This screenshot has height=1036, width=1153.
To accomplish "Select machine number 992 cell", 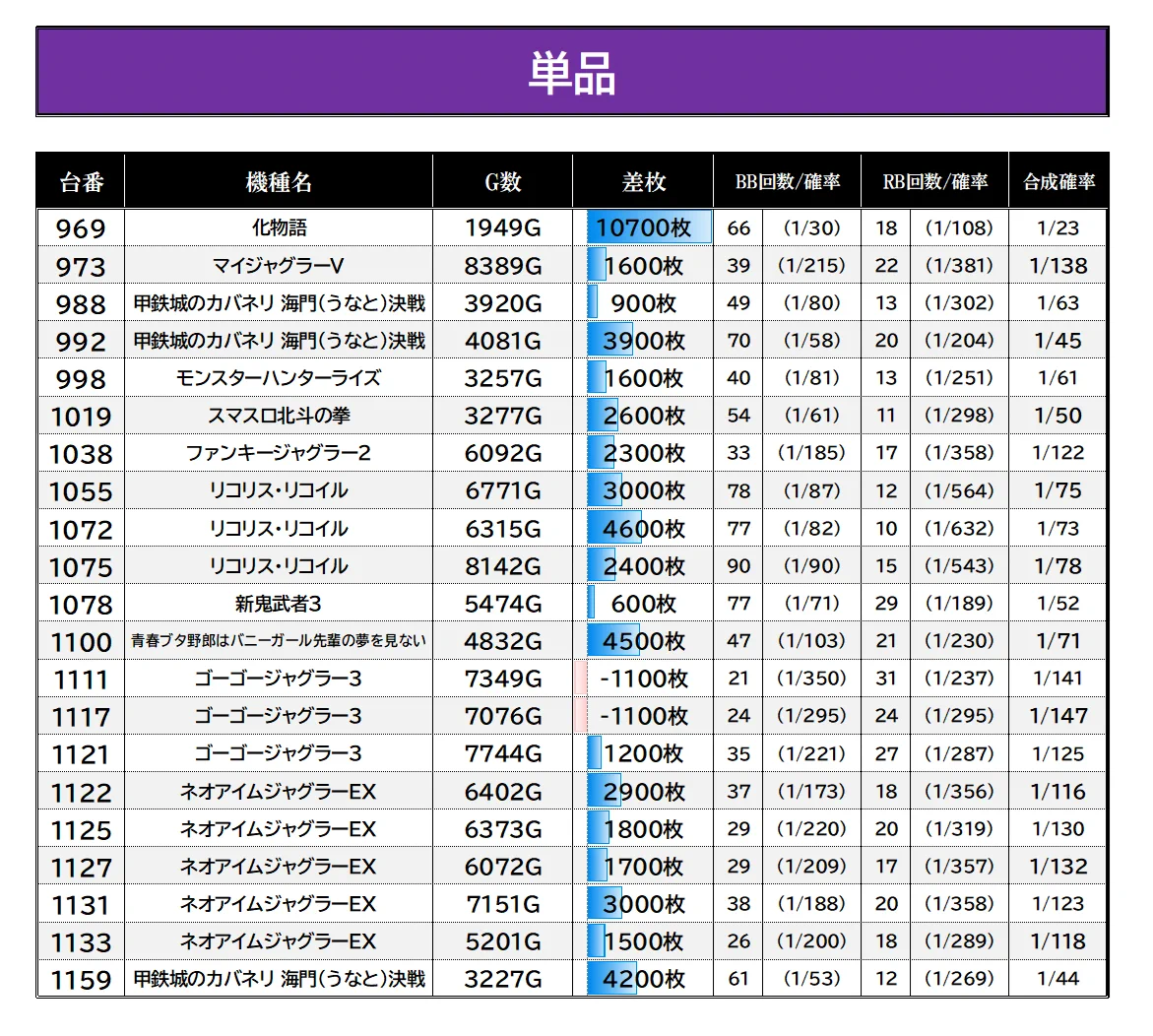I will [x=81, y=341].
